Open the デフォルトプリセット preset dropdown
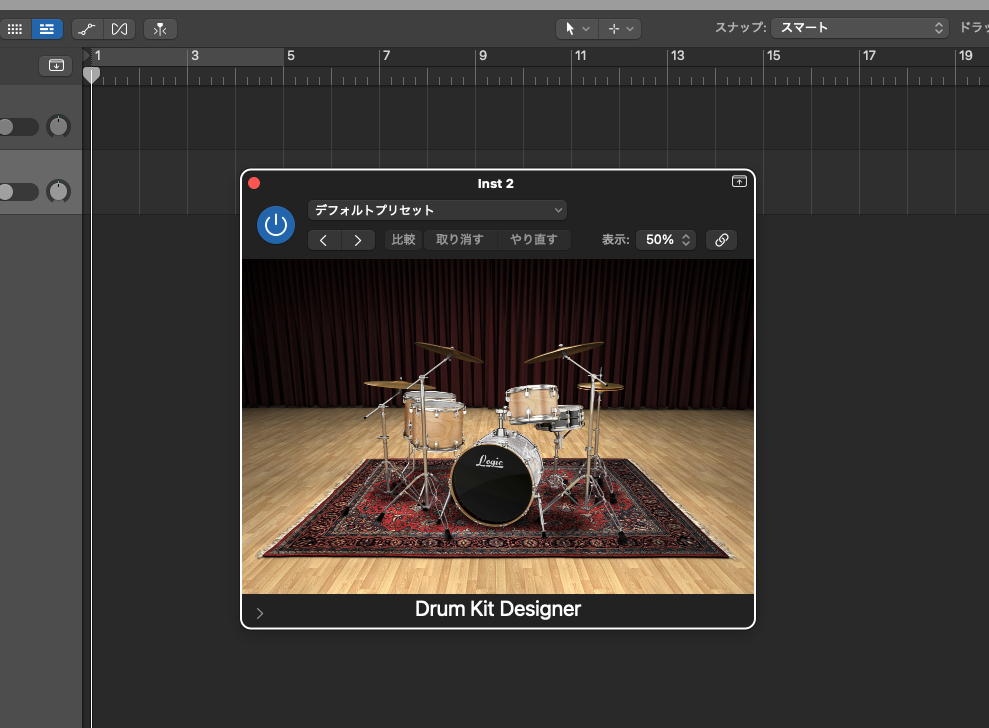Viewport: 989px width, 728px height. (437, 210)
